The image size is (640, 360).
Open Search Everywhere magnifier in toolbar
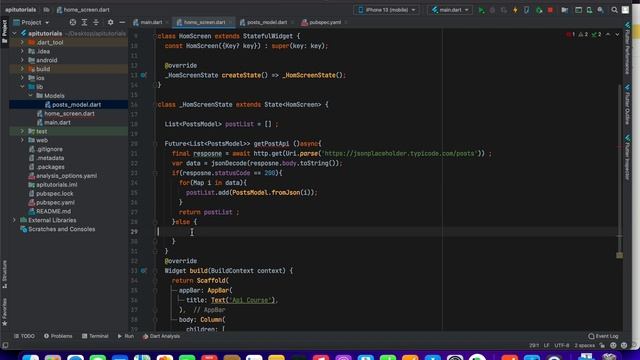click(x=614, y=10)
